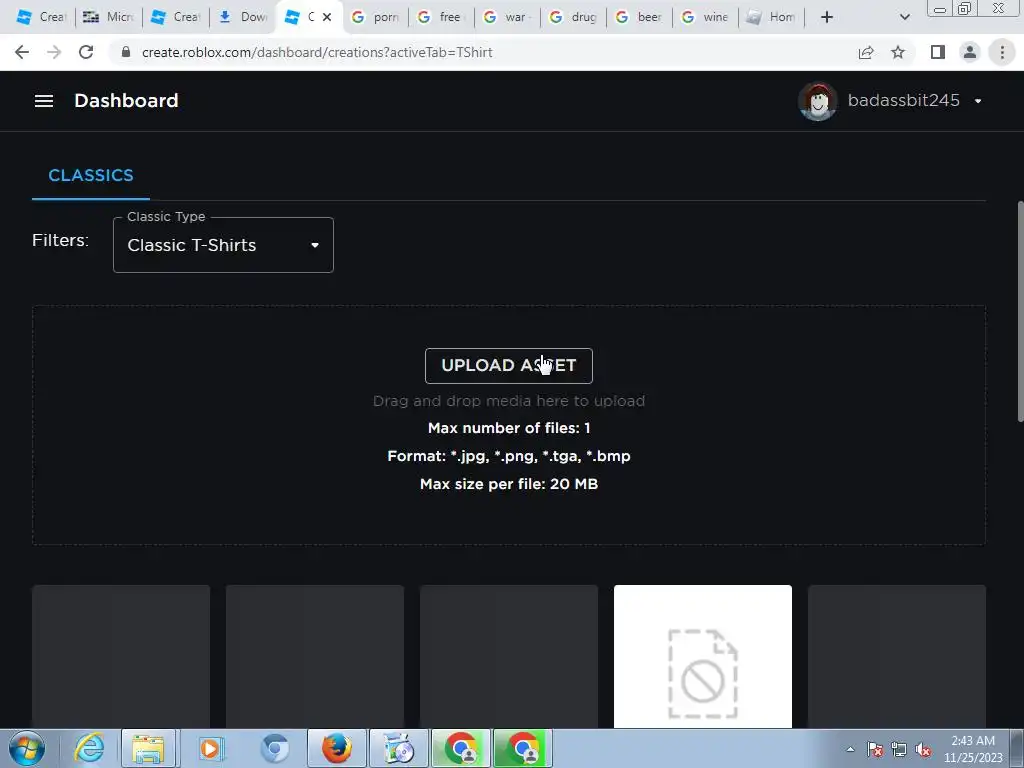Image resolution: width=1024 pixels, height=768 pixels.
Task: Open a new tab with the plus button
Action: pyautogui.click(x=827, y=17)
